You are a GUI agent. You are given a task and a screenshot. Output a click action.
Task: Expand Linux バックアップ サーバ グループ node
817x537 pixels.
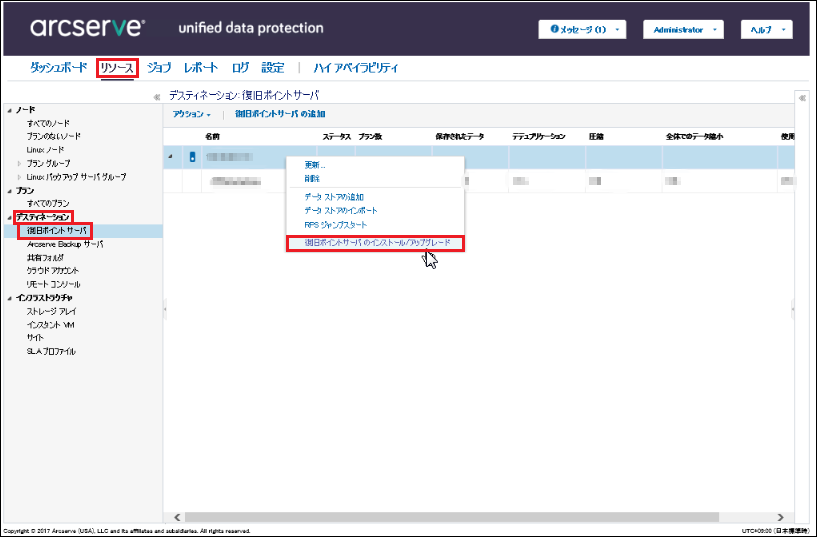coord(20,177)
